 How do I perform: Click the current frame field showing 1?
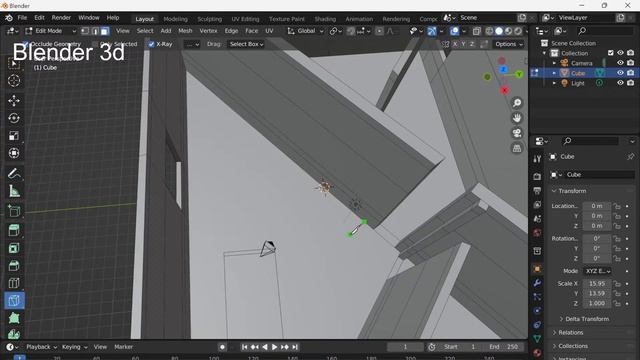405,347
